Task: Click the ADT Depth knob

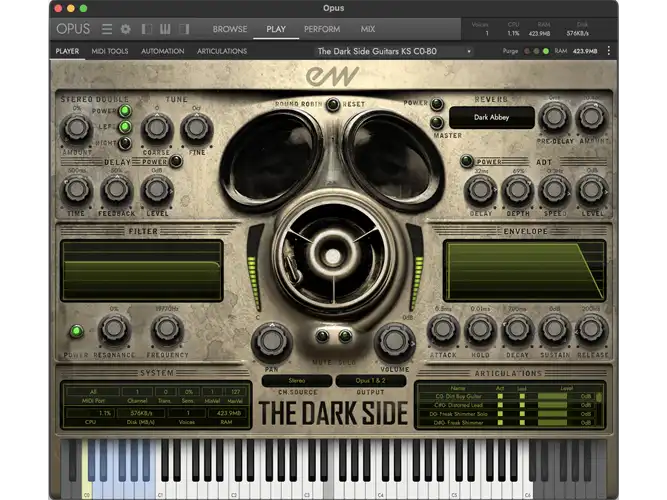Action: pyautogui.click(x=517, y=190)
